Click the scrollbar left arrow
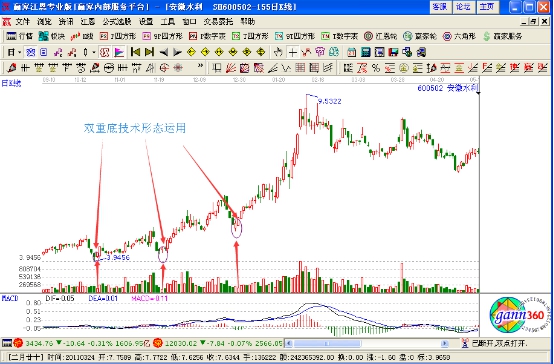 (289, 344)
